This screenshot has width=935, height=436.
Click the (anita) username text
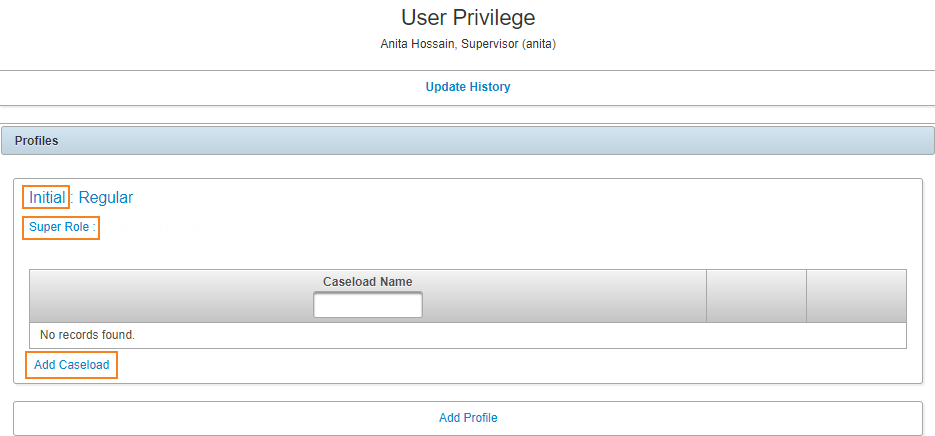539,44
